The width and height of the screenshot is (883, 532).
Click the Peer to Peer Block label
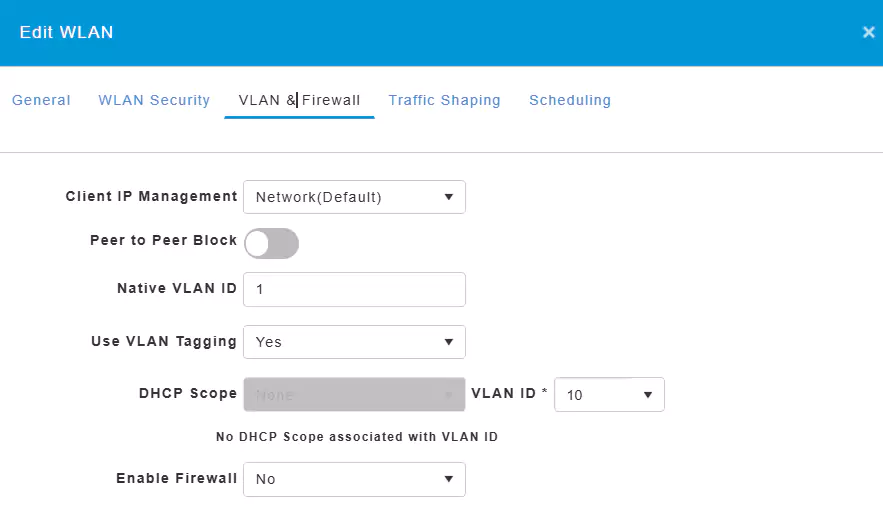(163, 241)
